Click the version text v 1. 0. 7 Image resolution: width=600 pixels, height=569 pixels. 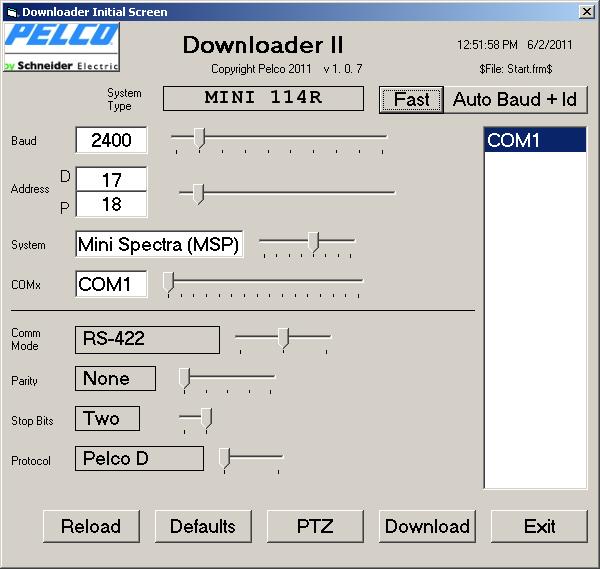(x=343, y=69)
